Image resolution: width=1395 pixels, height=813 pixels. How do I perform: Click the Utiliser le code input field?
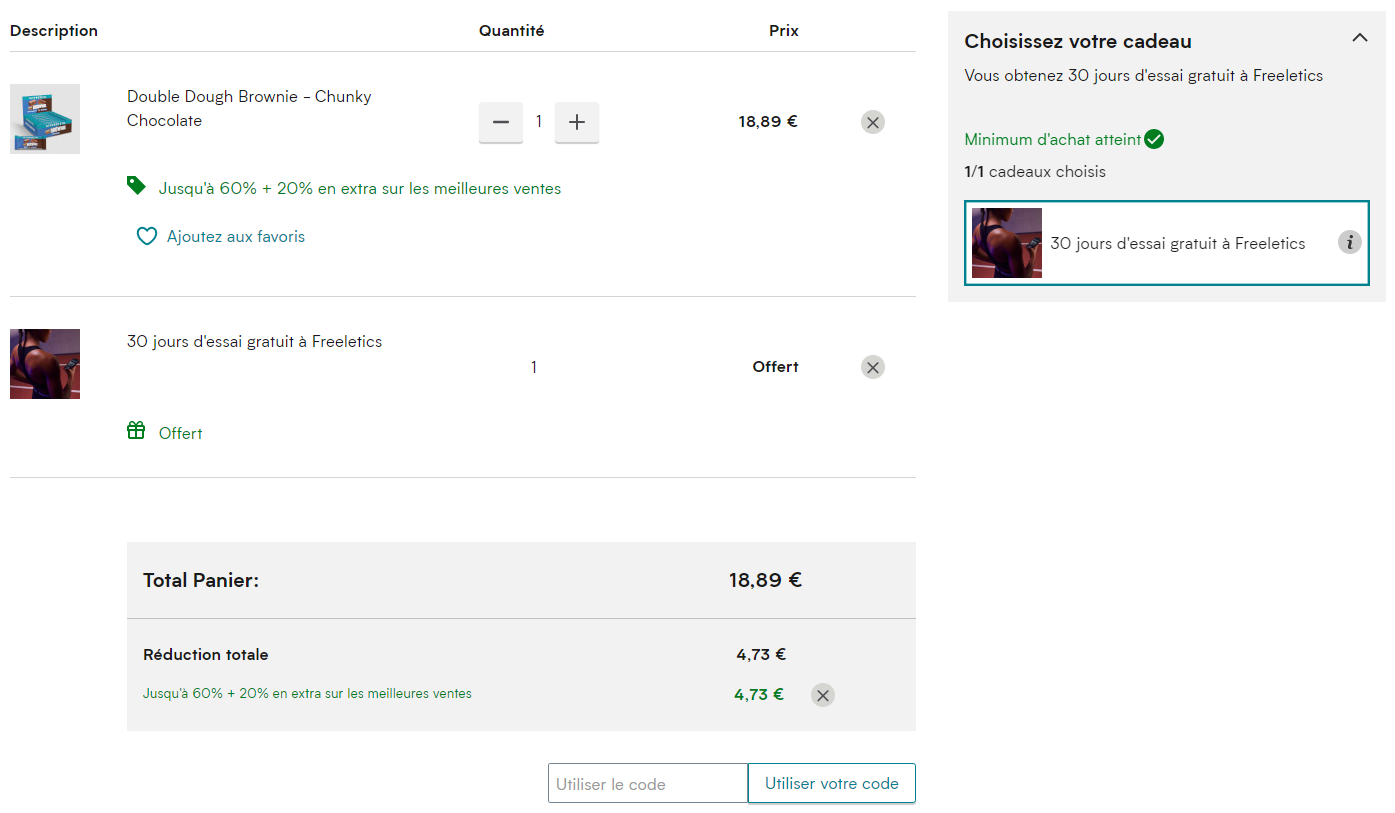tap(648, 784)
